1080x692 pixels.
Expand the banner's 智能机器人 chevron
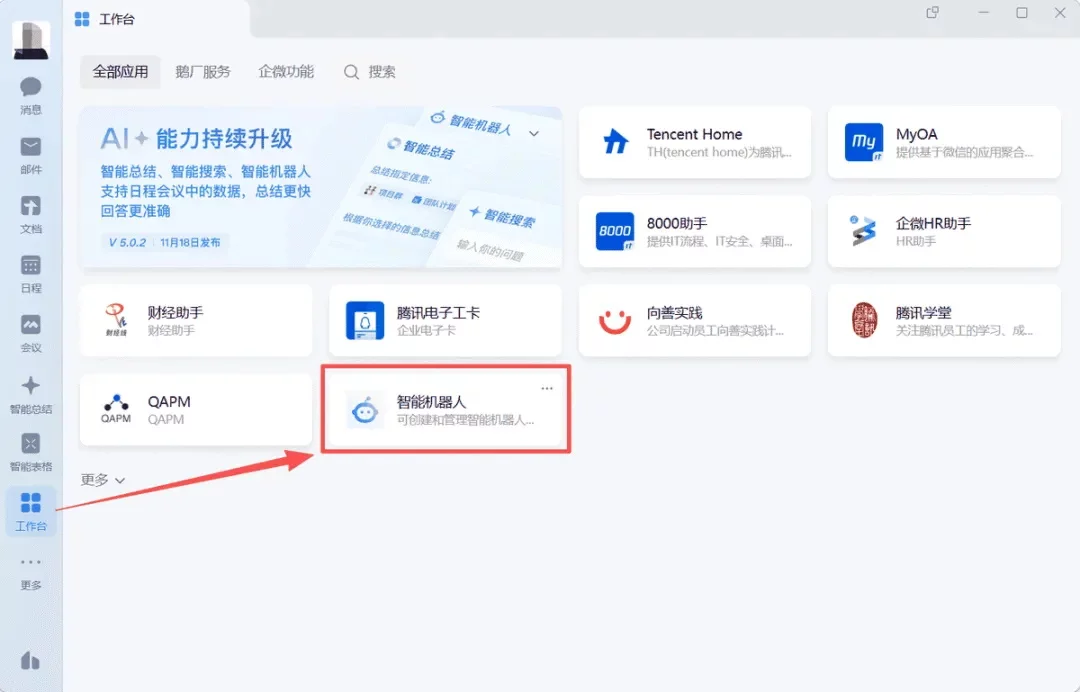534,134
